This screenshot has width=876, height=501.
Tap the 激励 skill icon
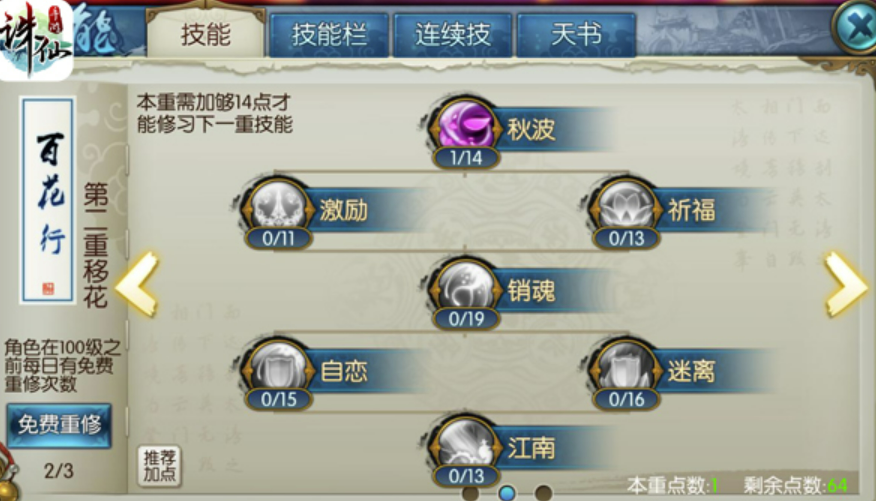click(278, 208)
